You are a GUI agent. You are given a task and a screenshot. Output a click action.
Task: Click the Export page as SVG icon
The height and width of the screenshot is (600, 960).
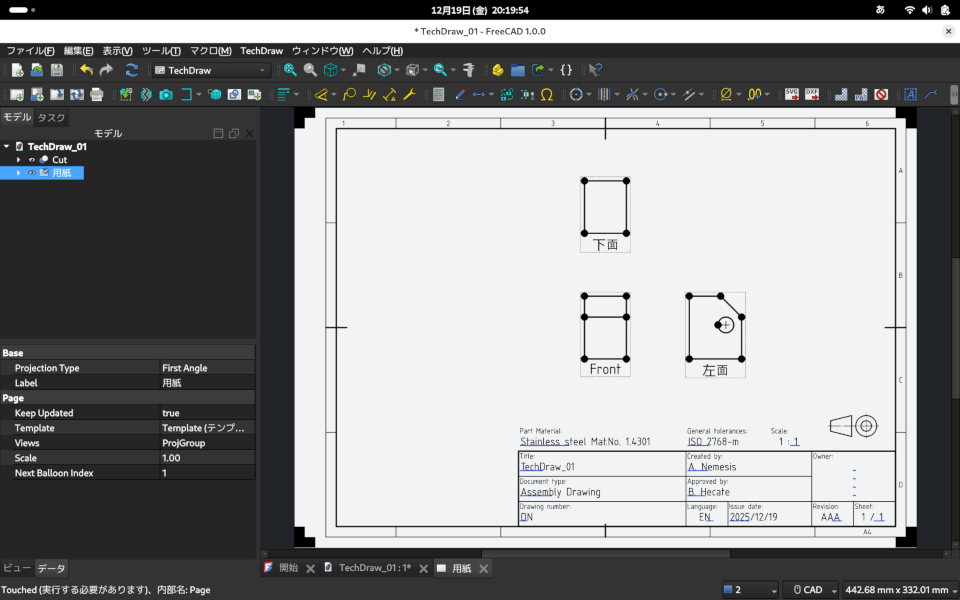(791, 94)
